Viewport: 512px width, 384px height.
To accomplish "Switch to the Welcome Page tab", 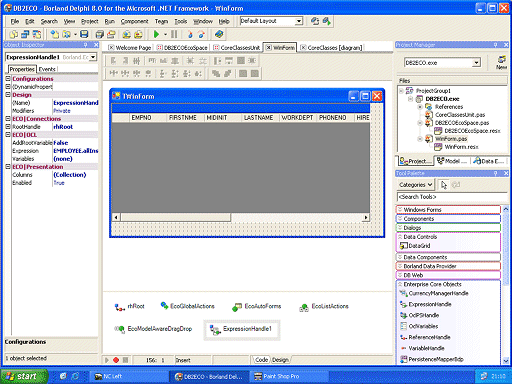I will [x=130, y=48].
